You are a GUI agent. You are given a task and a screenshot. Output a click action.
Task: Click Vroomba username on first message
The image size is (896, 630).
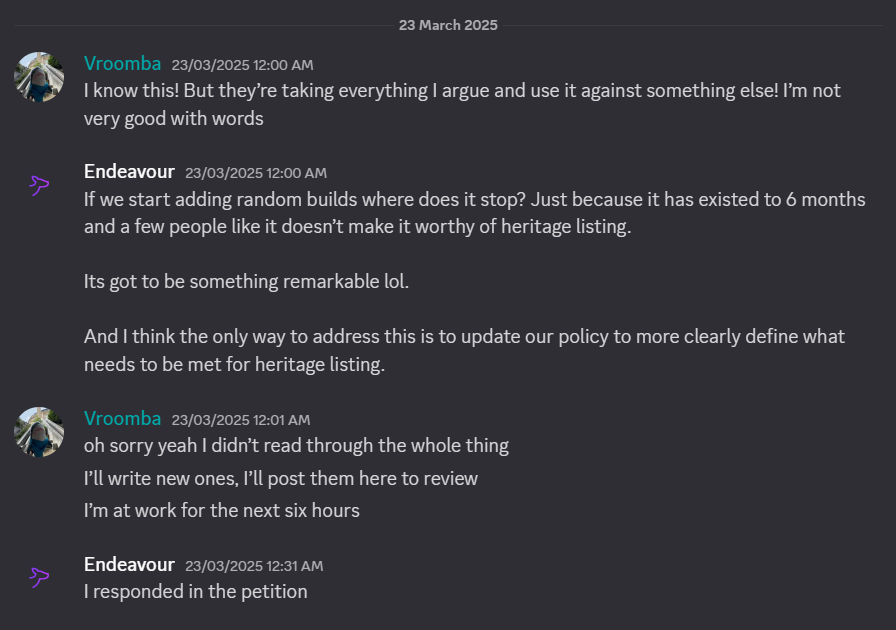122,63
